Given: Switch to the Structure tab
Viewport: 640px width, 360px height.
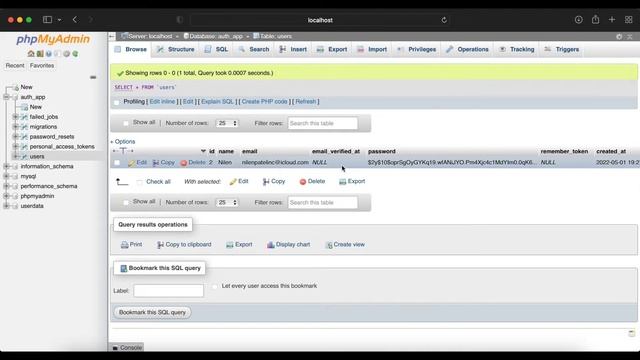Looking at the screenshot, I should pyautogui.click(x=176, y=49).
